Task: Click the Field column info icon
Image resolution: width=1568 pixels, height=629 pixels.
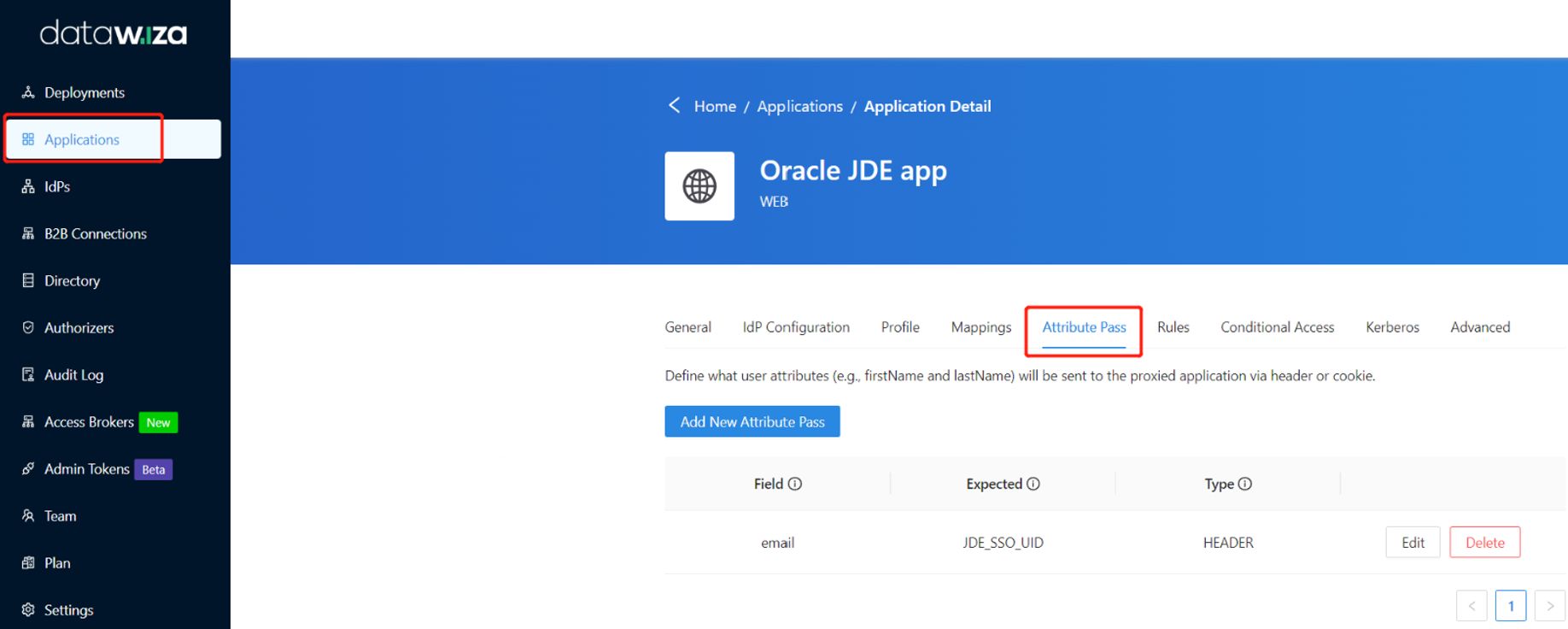Action: (x=795, y=484)
